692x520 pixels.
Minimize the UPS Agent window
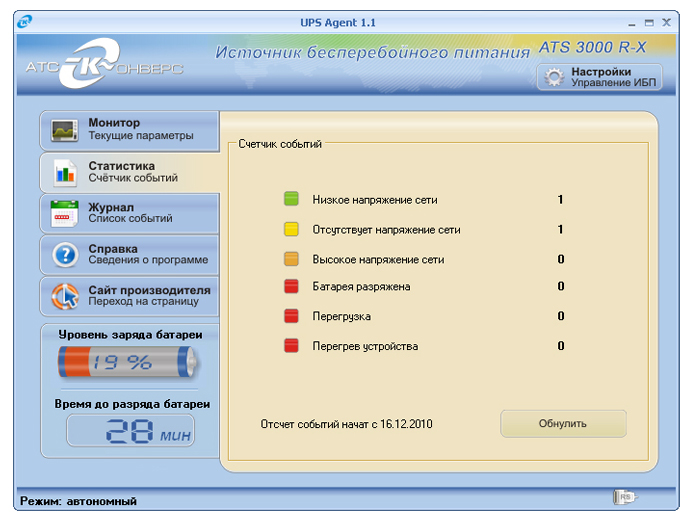tap(632, 23)
